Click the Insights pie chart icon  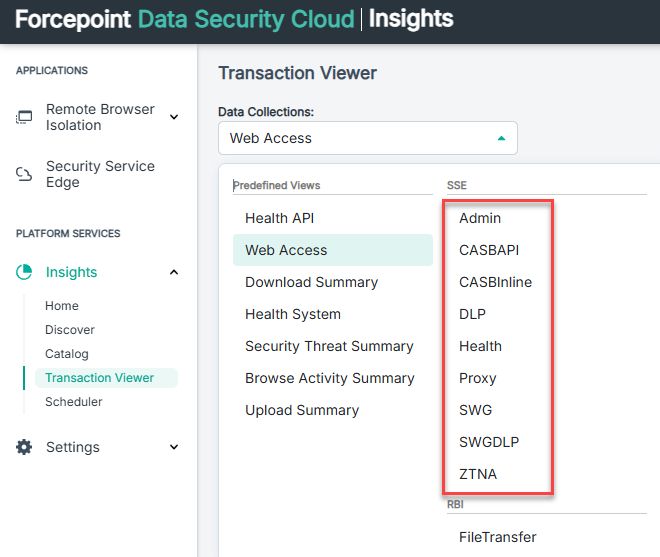coord(24,272)
